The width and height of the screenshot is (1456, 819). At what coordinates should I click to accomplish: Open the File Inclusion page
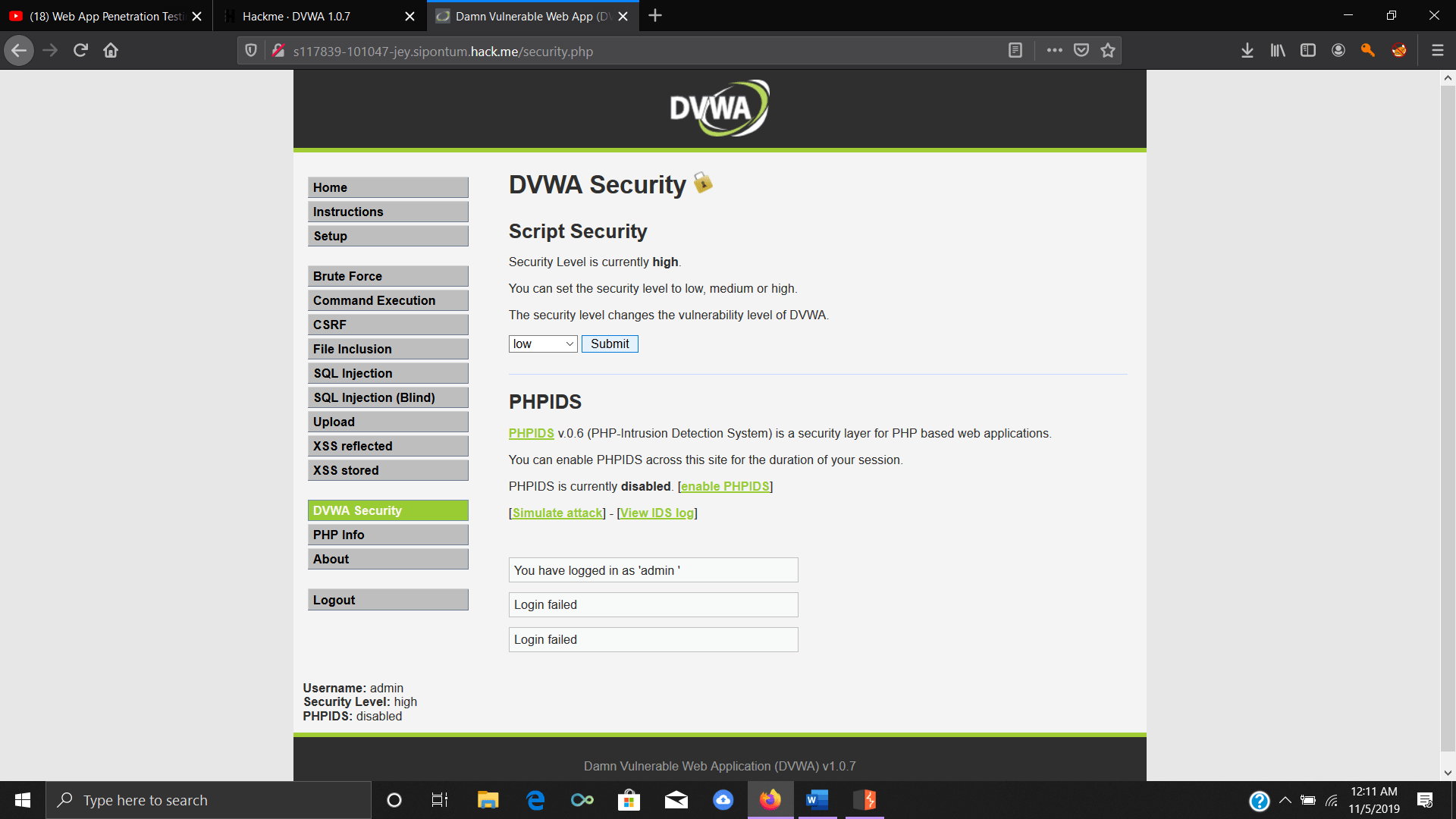(x=388, y=349)
